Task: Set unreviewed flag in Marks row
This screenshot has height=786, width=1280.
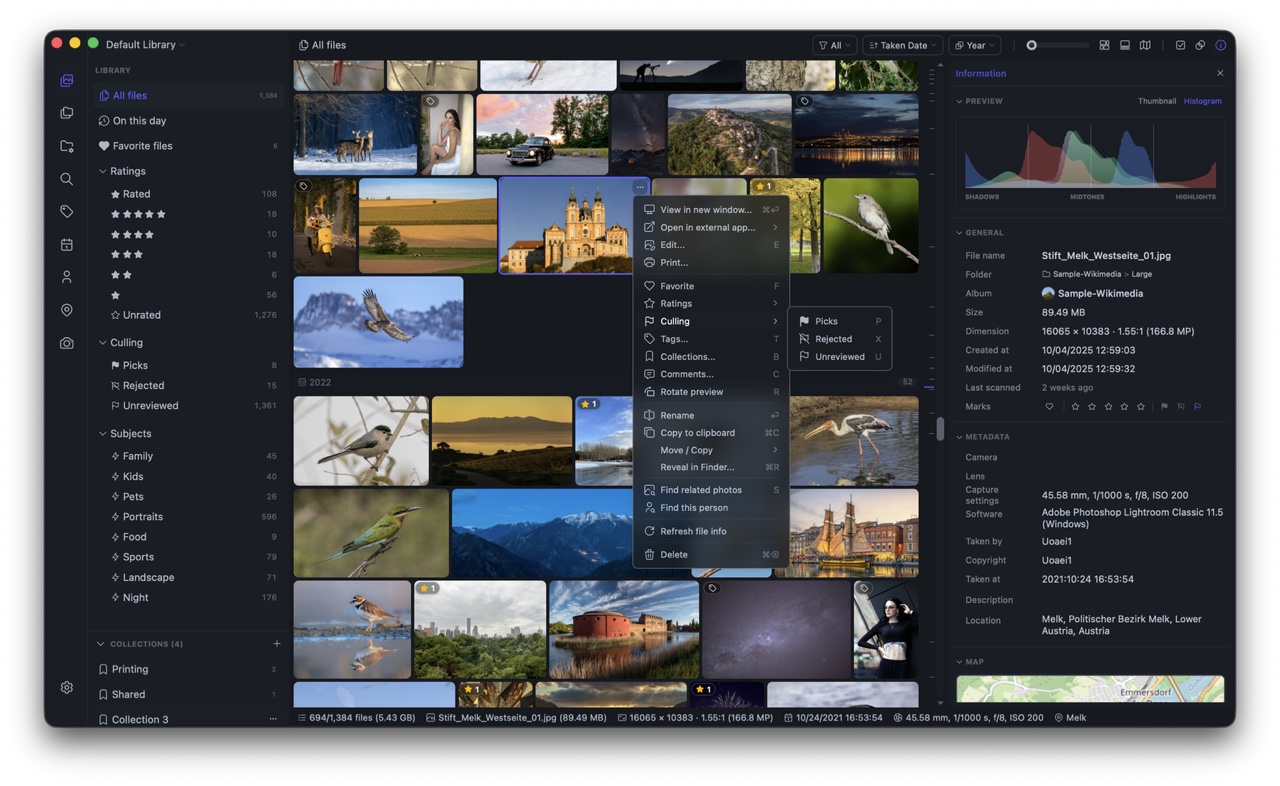Action: [x=1197, y=407]
